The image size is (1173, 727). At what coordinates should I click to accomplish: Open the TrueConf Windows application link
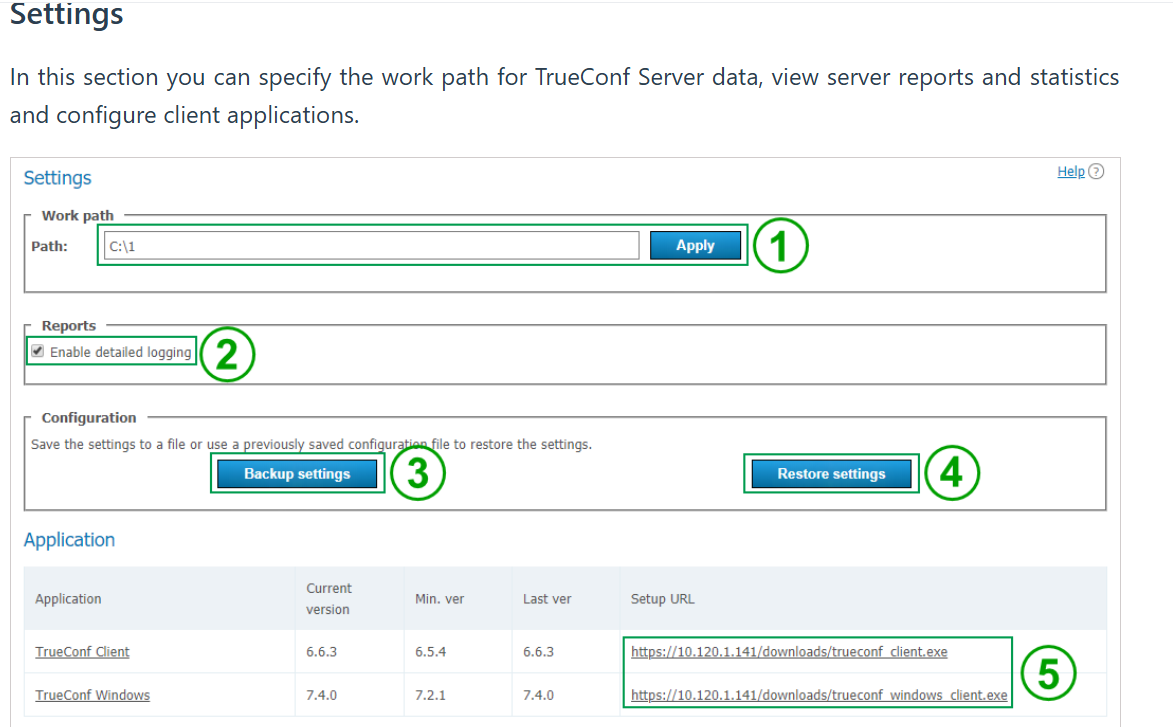coord(92,695)
